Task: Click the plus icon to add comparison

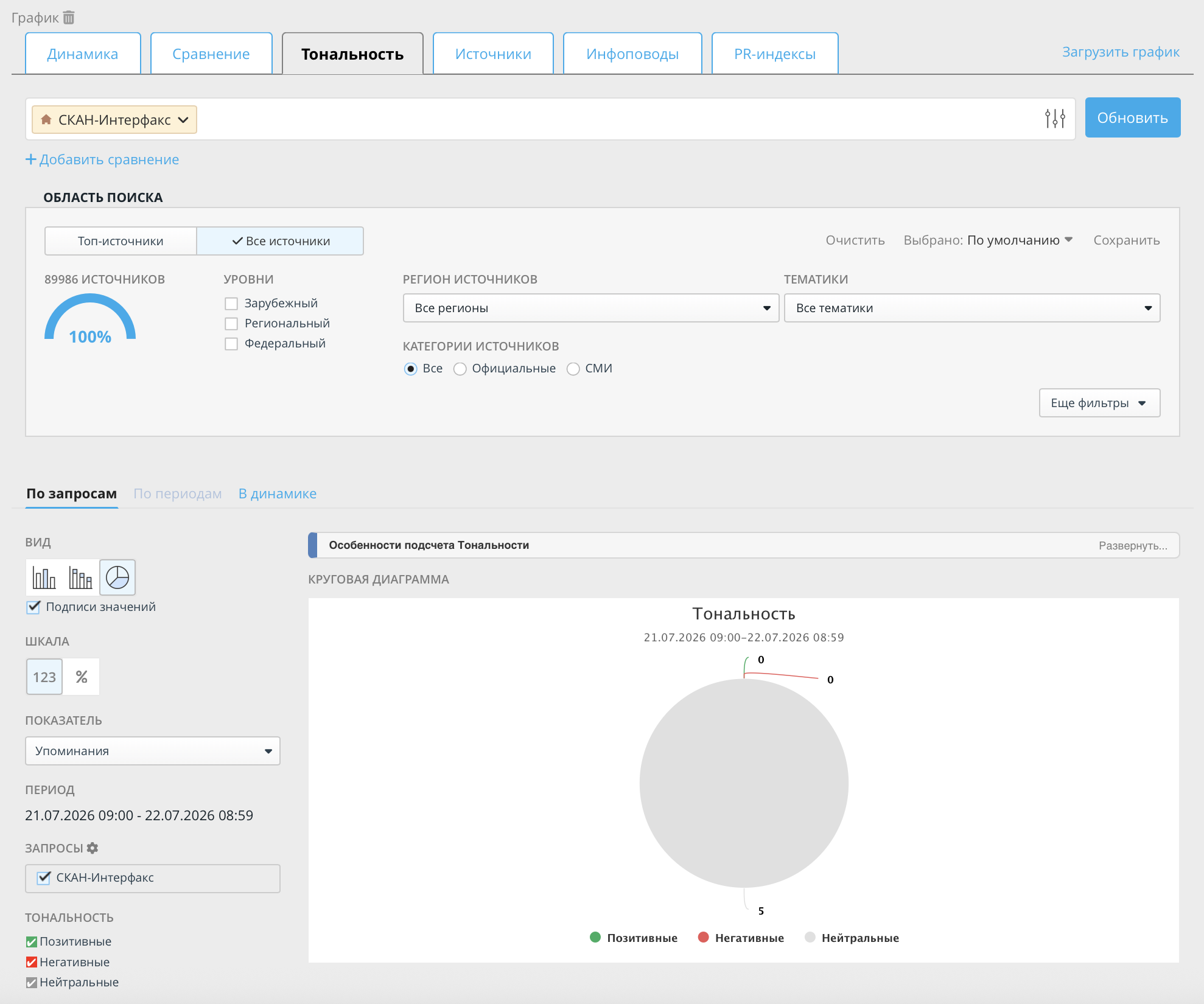Action: tap(31, 159)
